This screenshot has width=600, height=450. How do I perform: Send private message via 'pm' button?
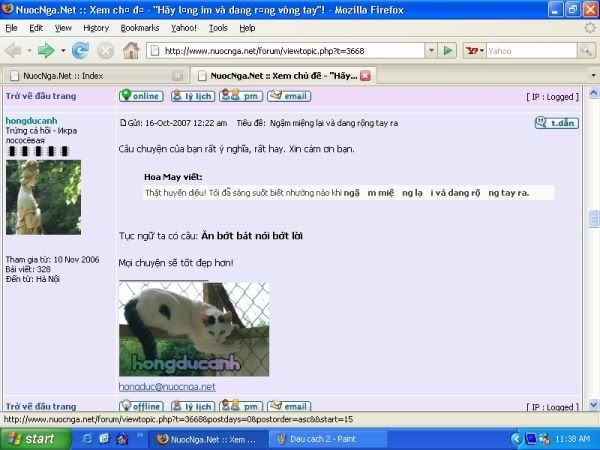coord(241,96)
